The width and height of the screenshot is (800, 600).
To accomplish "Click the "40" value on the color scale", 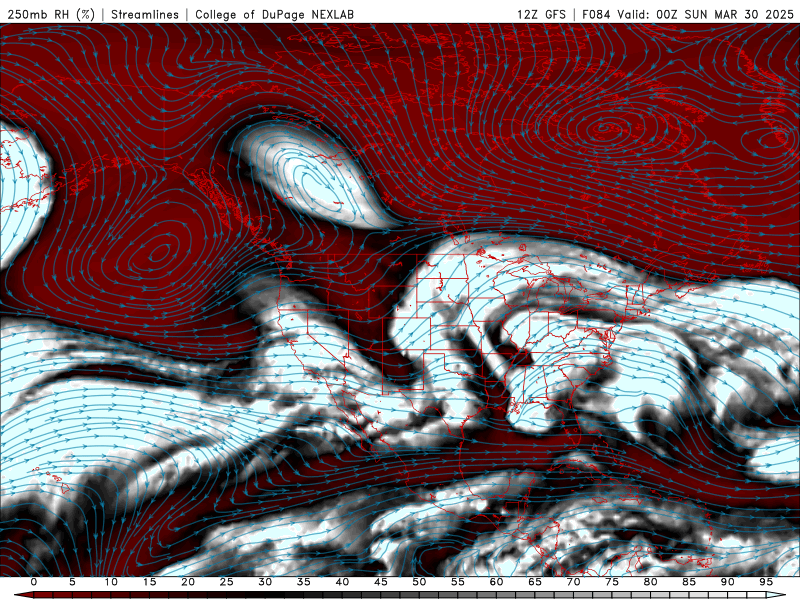I will [x=342, y=582].
